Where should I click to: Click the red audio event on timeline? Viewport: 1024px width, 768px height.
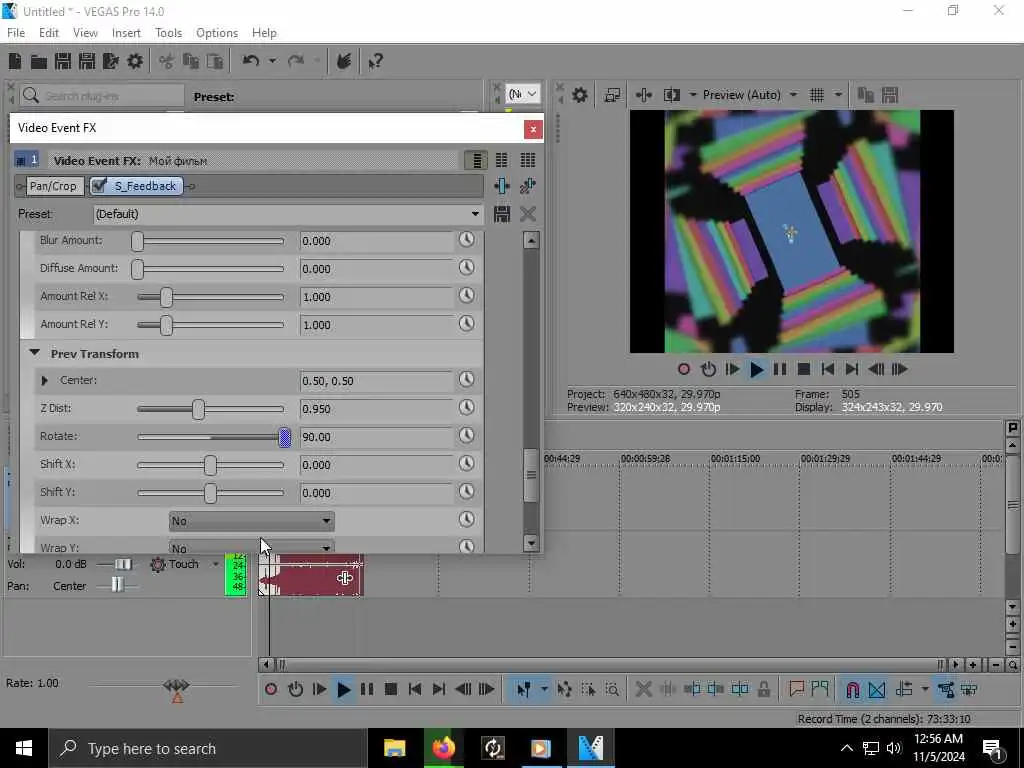pyautogui.click(x=311, y=576)
